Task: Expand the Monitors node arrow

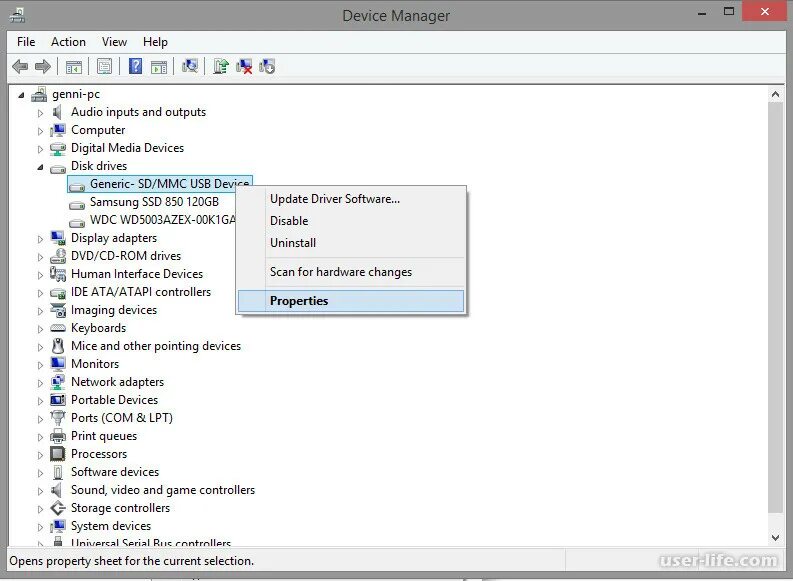Action: pyautogui.click(x=40, y=365)
